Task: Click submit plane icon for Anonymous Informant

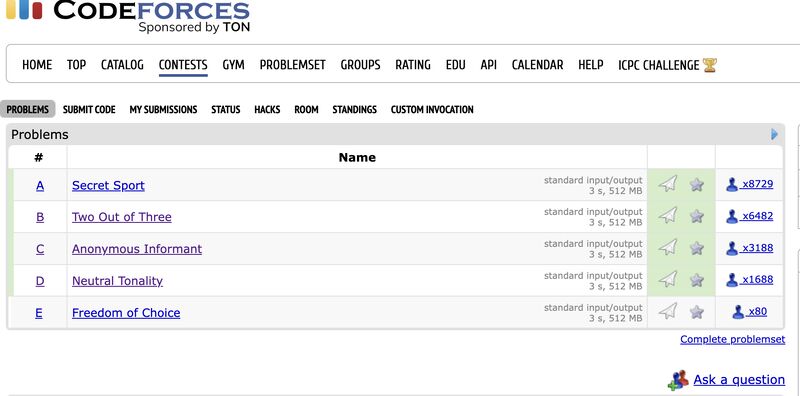Action: coord(667,248)
